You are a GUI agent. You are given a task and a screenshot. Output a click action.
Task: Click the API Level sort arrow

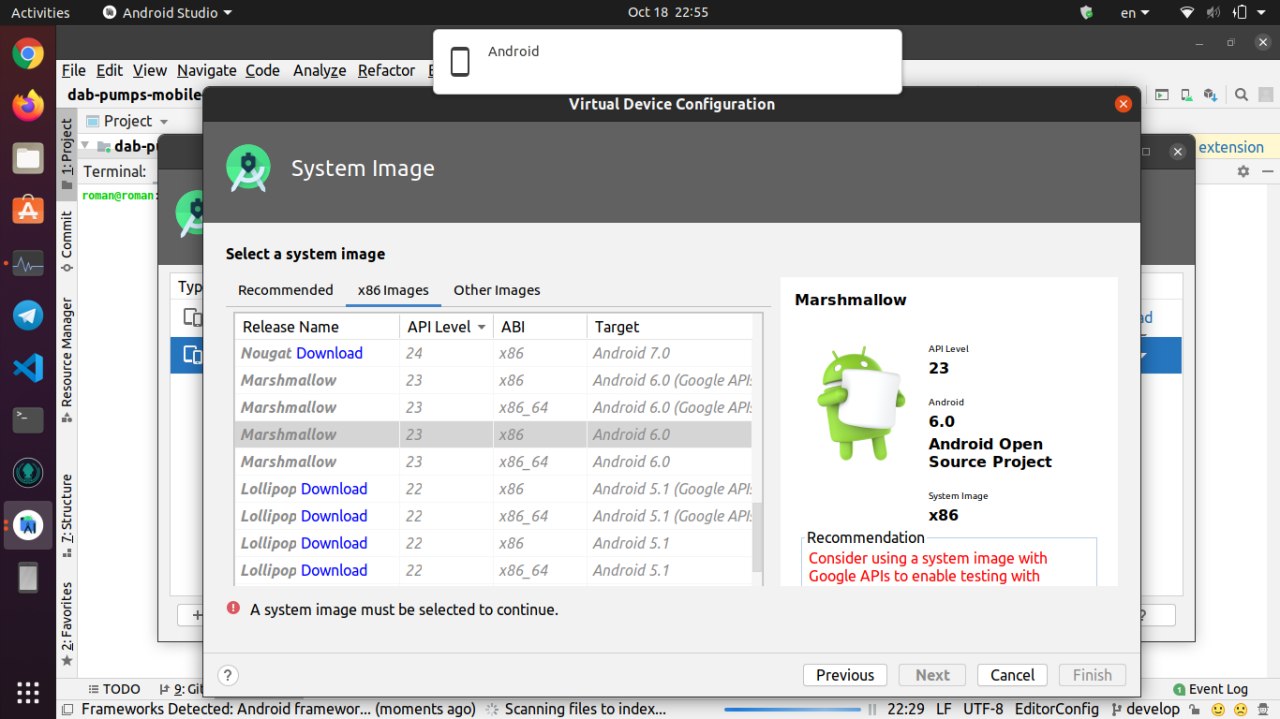coord(481,327)
